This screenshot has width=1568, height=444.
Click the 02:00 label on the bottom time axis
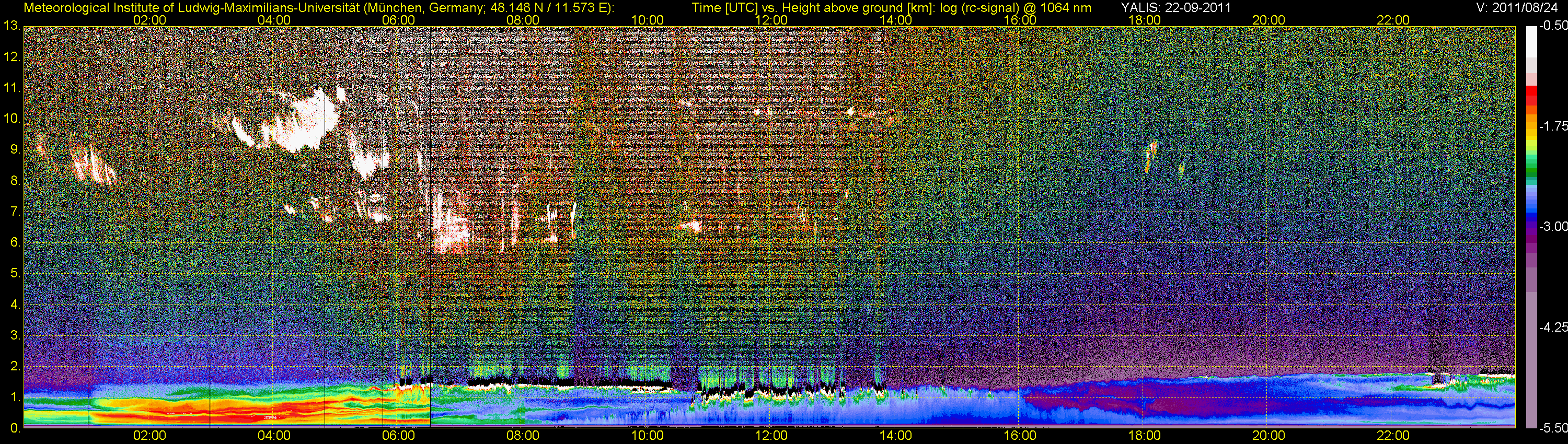(149, 436)
